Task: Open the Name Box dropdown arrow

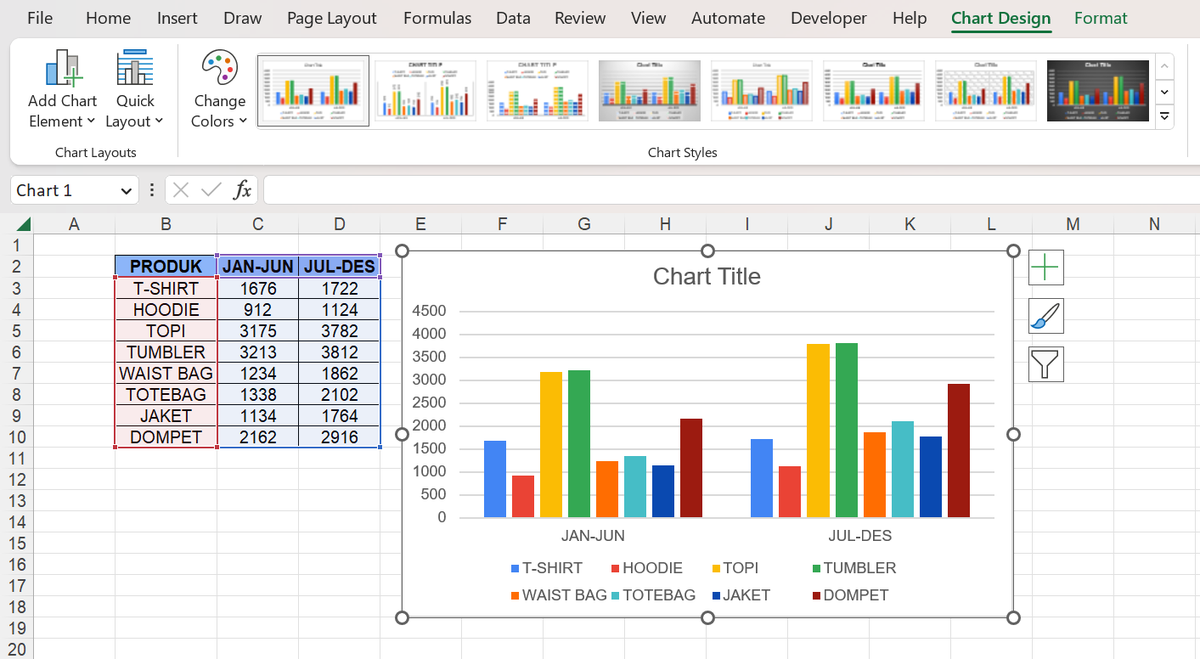Action: tap(126, 190)
